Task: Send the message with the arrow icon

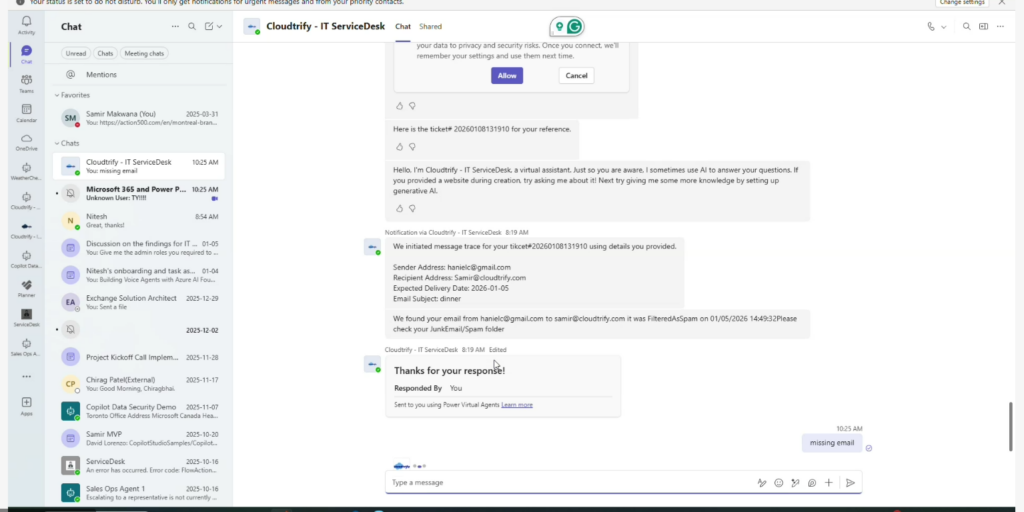Action: tap(850, 483)
